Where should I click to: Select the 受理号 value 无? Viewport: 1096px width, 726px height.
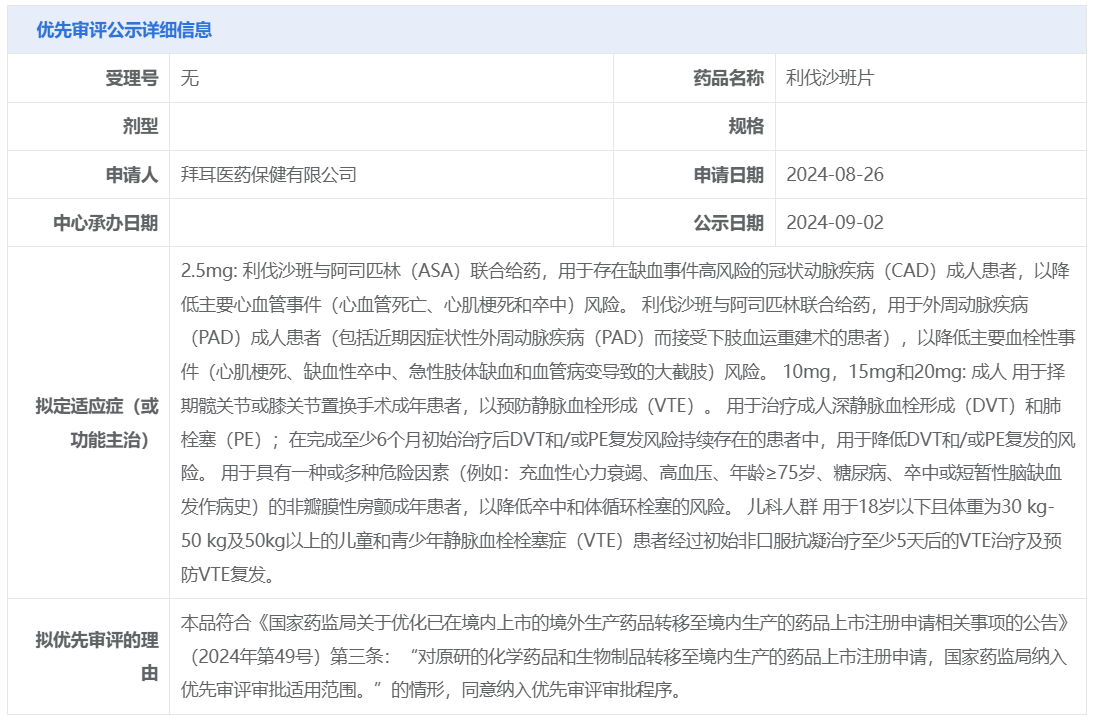click(x=189, y=78)
